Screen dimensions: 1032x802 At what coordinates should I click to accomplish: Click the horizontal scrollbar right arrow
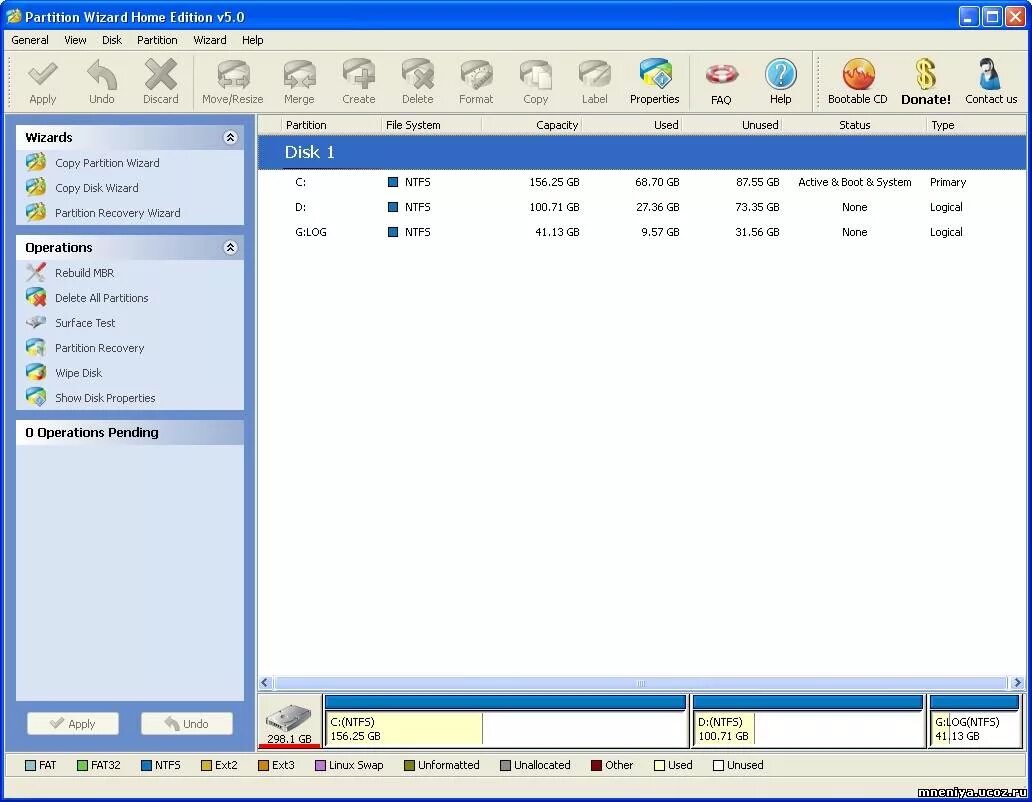point(1018,682)
